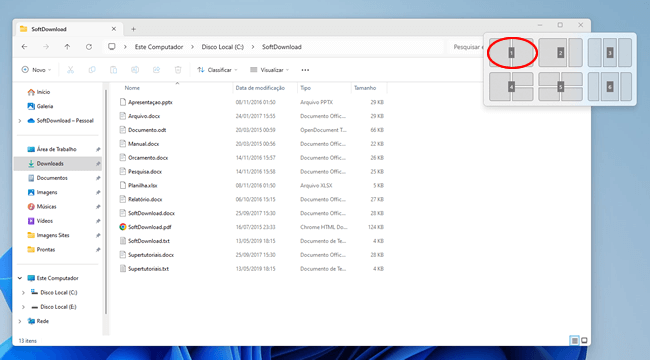Click the Share toolbar icon
The height and width of the screenshot is (360, 650).
156,70
